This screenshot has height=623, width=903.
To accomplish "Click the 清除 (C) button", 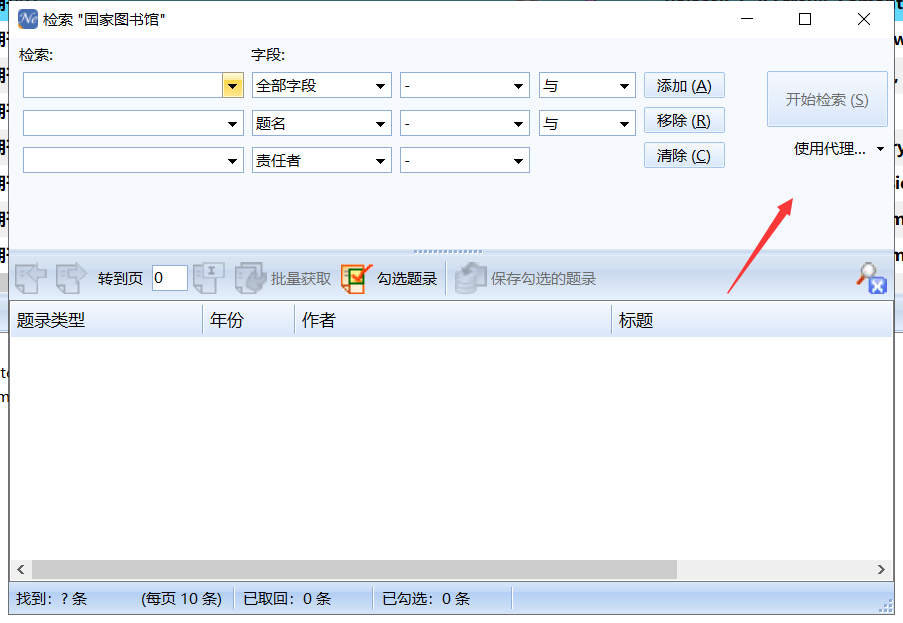I will [684, 155].
